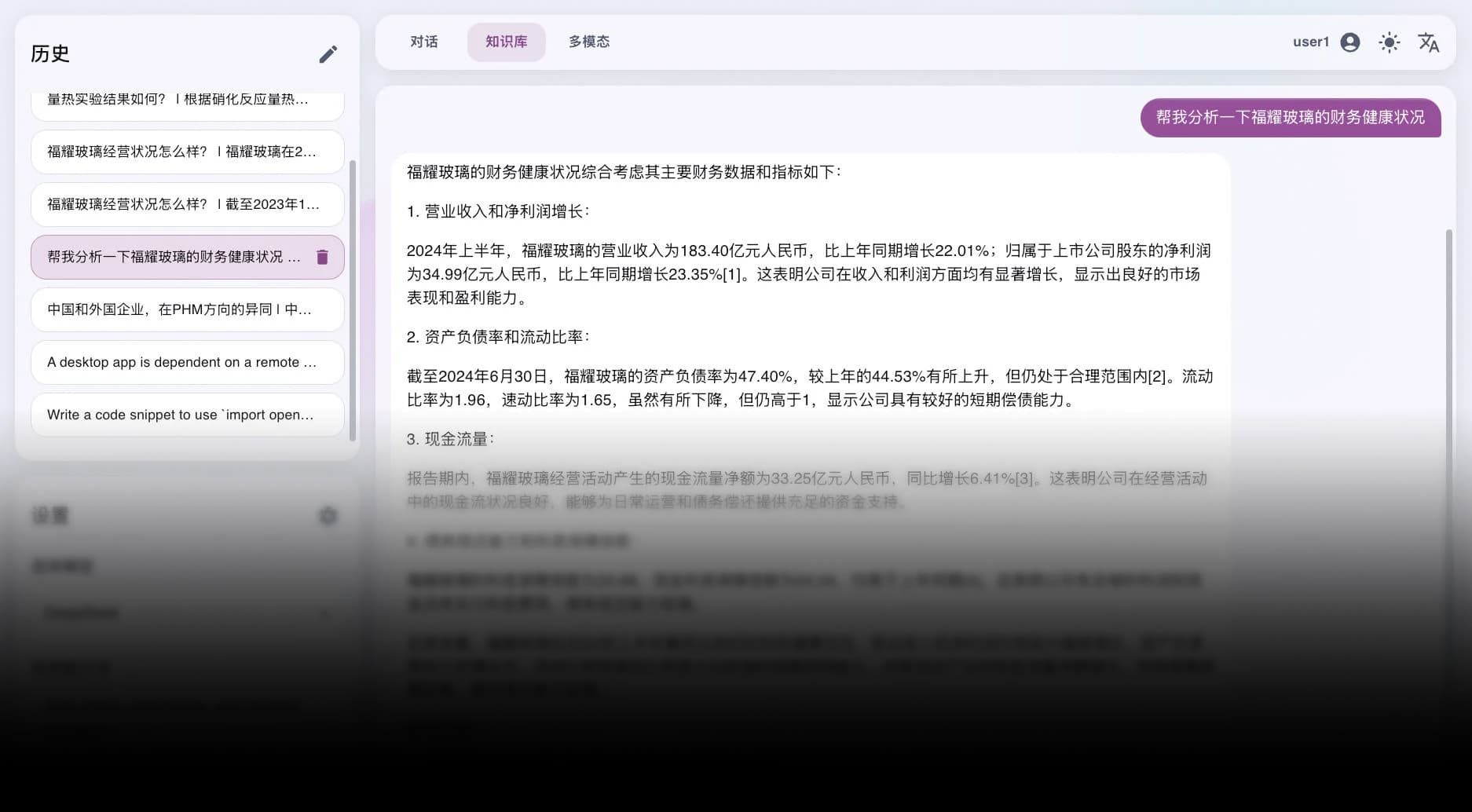
Task: Start a new chat with the pencil icon
Action: click(x=328, y=54)
